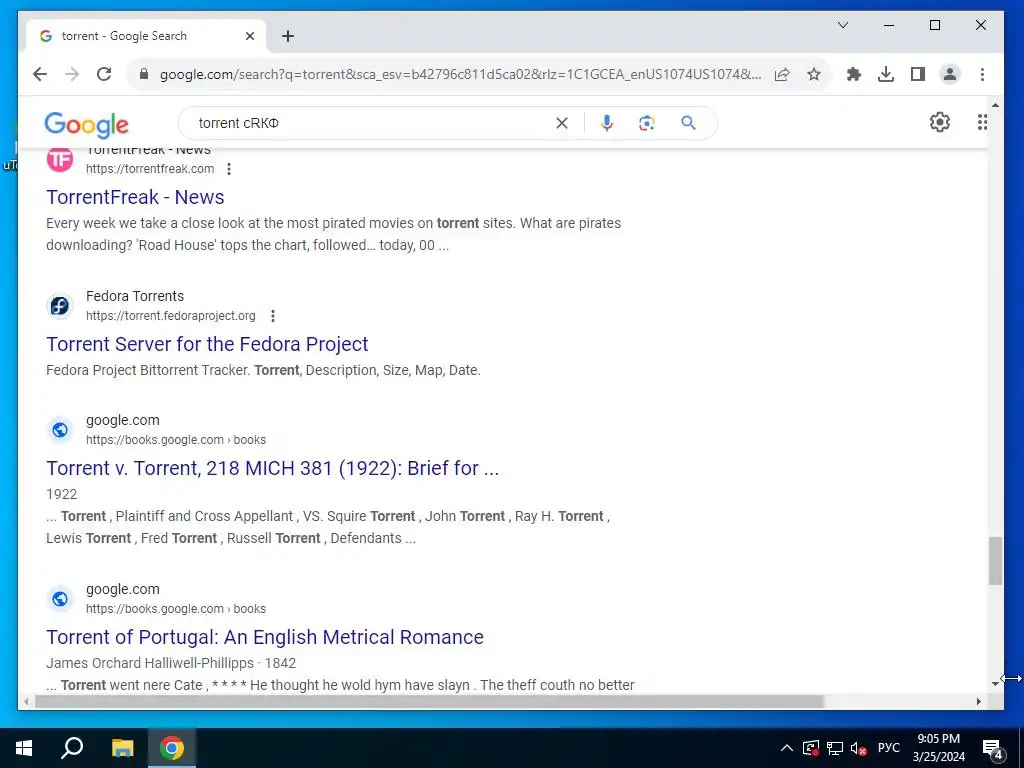Viewport: 1024px width, 768px height.
Task: Click the Fedora Torrents favicon
Action: click(x=59, y=306)
